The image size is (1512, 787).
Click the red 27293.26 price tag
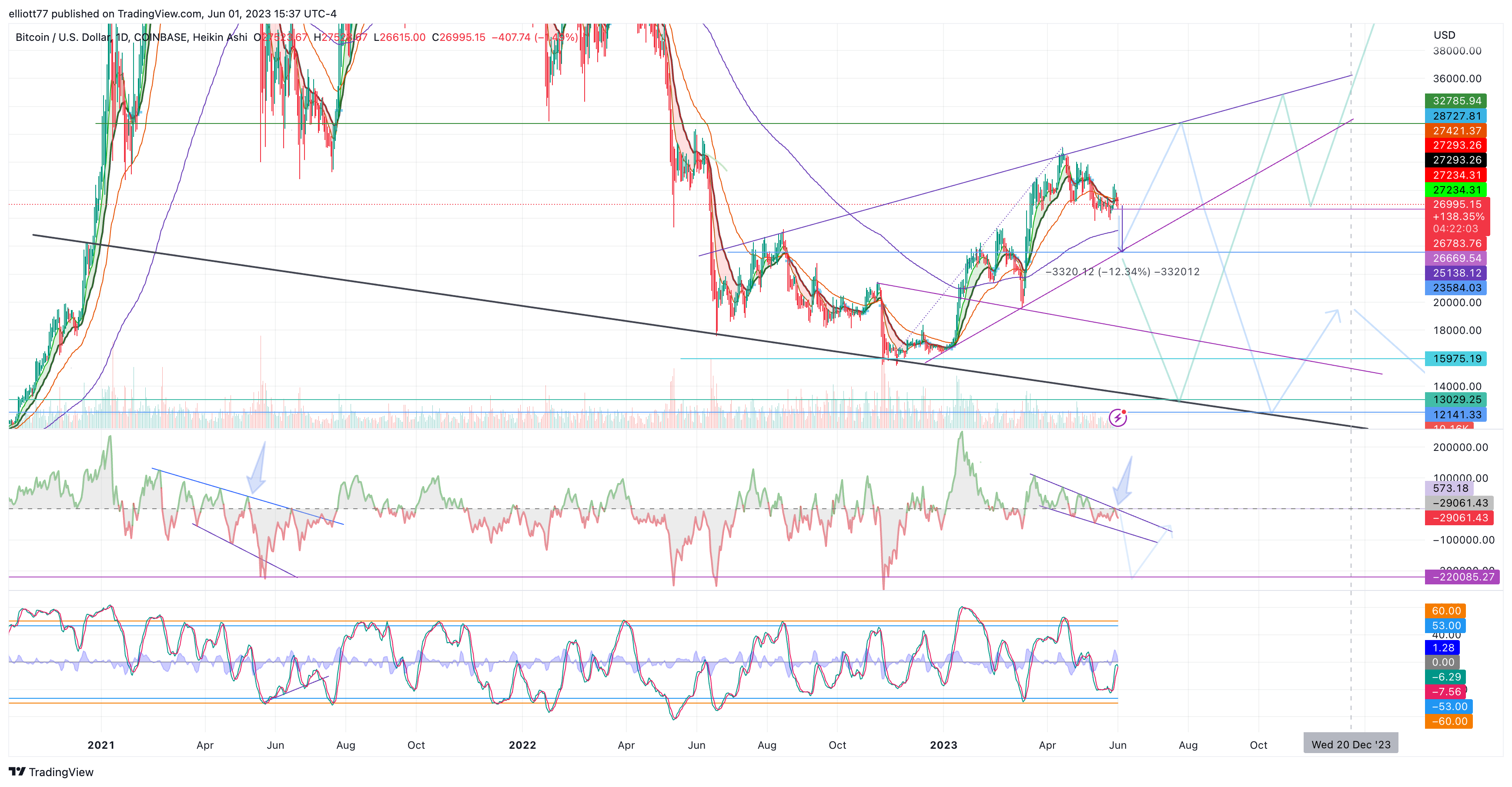tap(1455, 145)
